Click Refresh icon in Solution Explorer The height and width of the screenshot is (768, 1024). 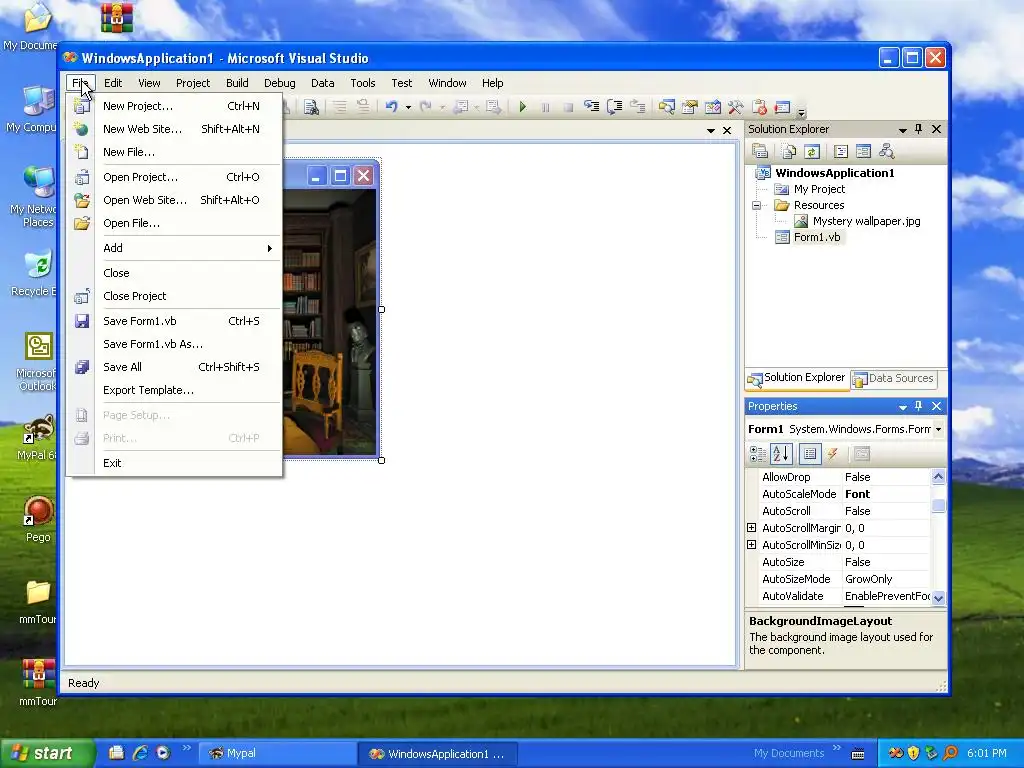(x=812, y=152)
